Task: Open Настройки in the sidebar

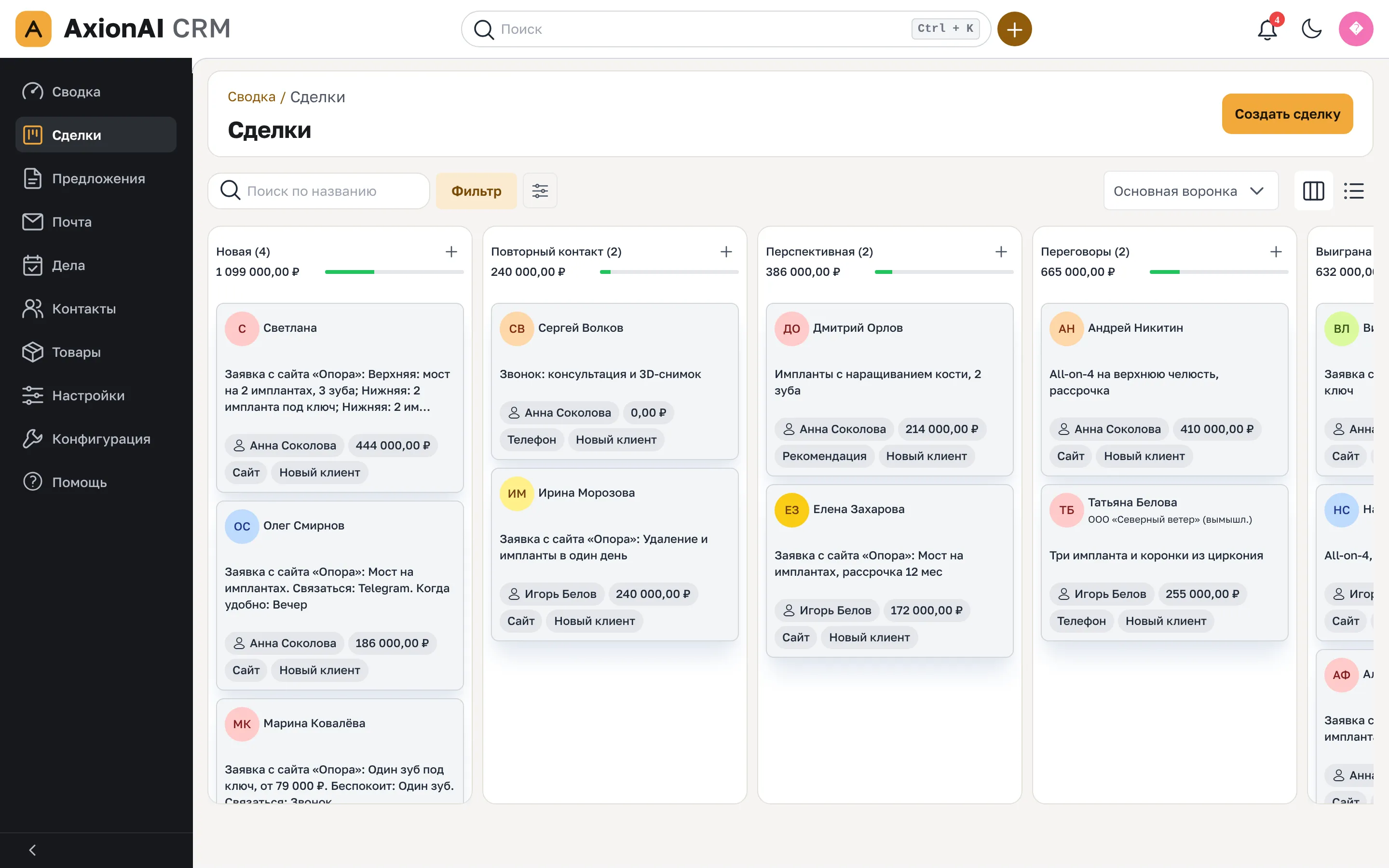Action: pos(96,395)
